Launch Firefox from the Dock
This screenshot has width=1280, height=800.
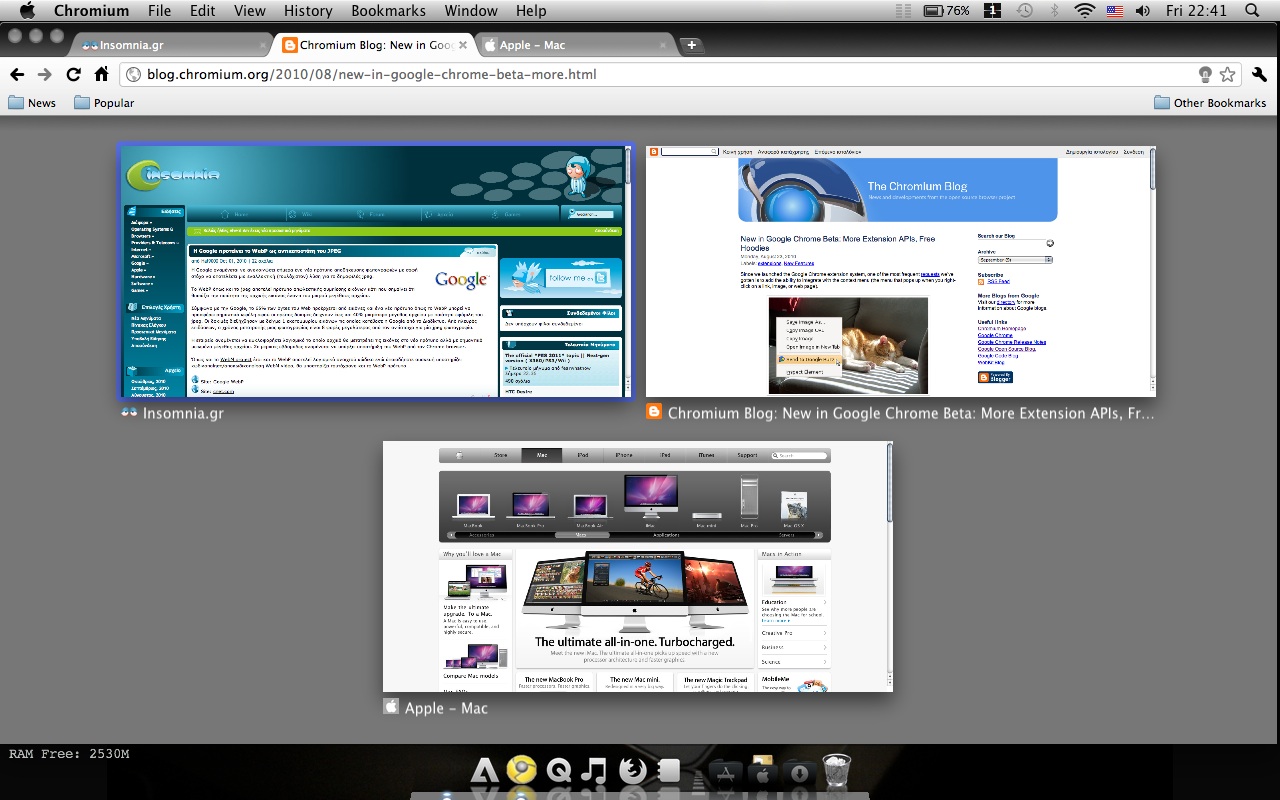coord(632,769)
